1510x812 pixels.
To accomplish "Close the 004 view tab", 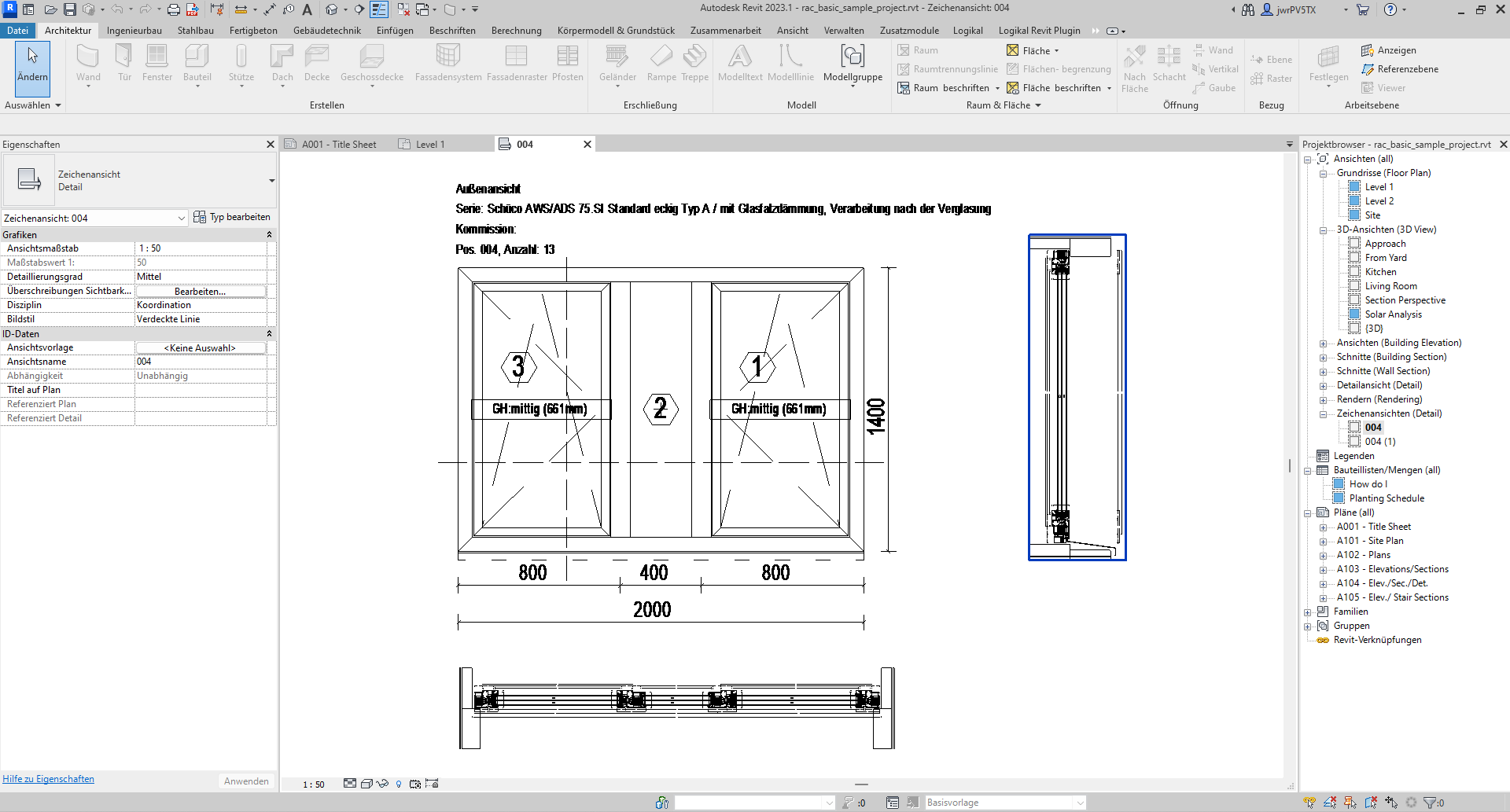I will coord(587,145).
